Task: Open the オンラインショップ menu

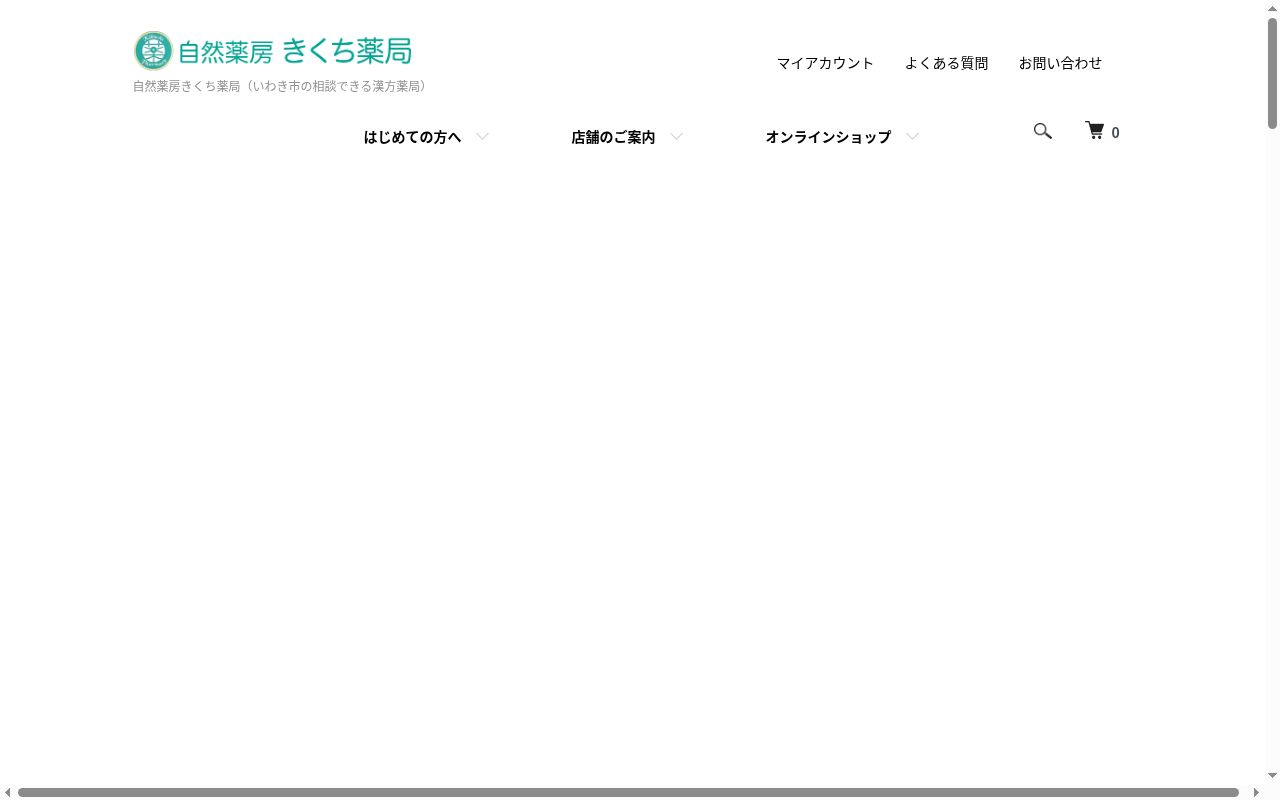Action: pyautogui.click(x=828, y=137)
